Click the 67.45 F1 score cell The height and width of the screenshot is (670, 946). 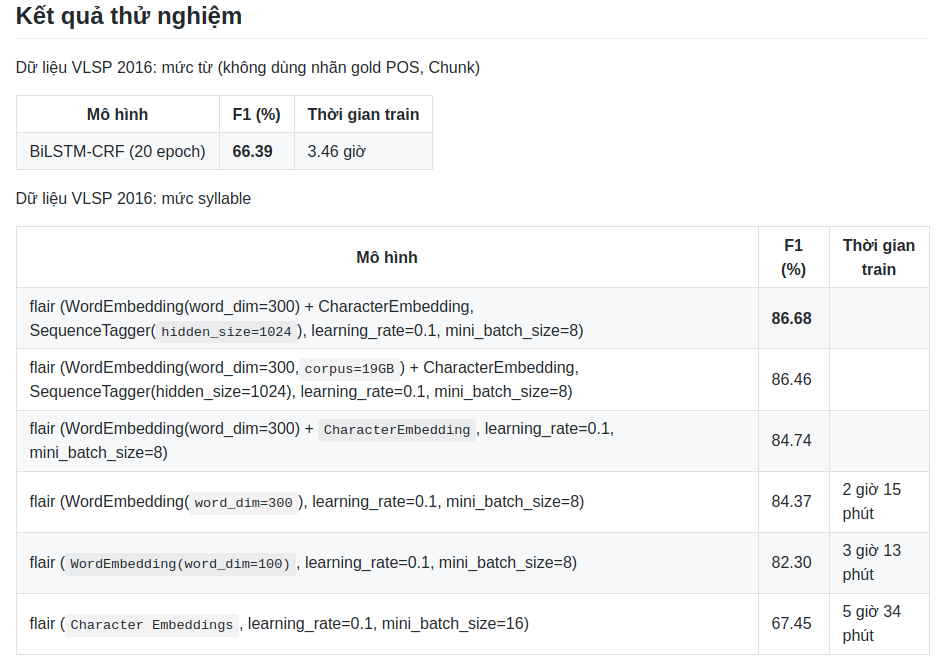click(791, 624)
